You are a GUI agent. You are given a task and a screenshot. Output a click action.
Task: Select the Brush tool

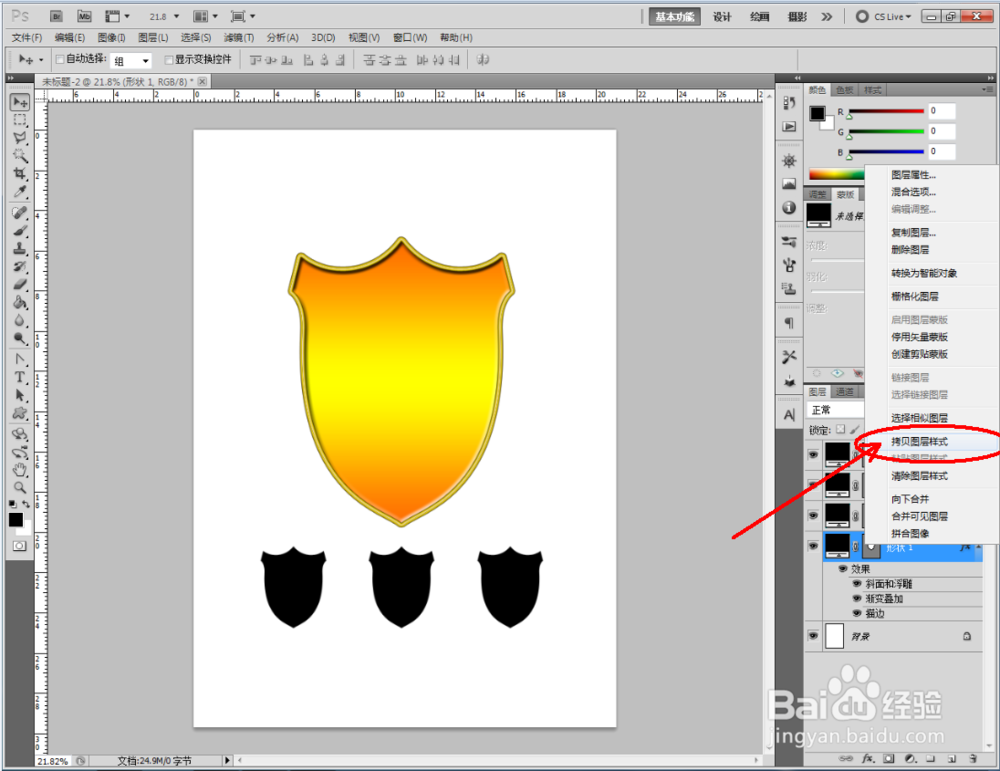click(20, 230)
